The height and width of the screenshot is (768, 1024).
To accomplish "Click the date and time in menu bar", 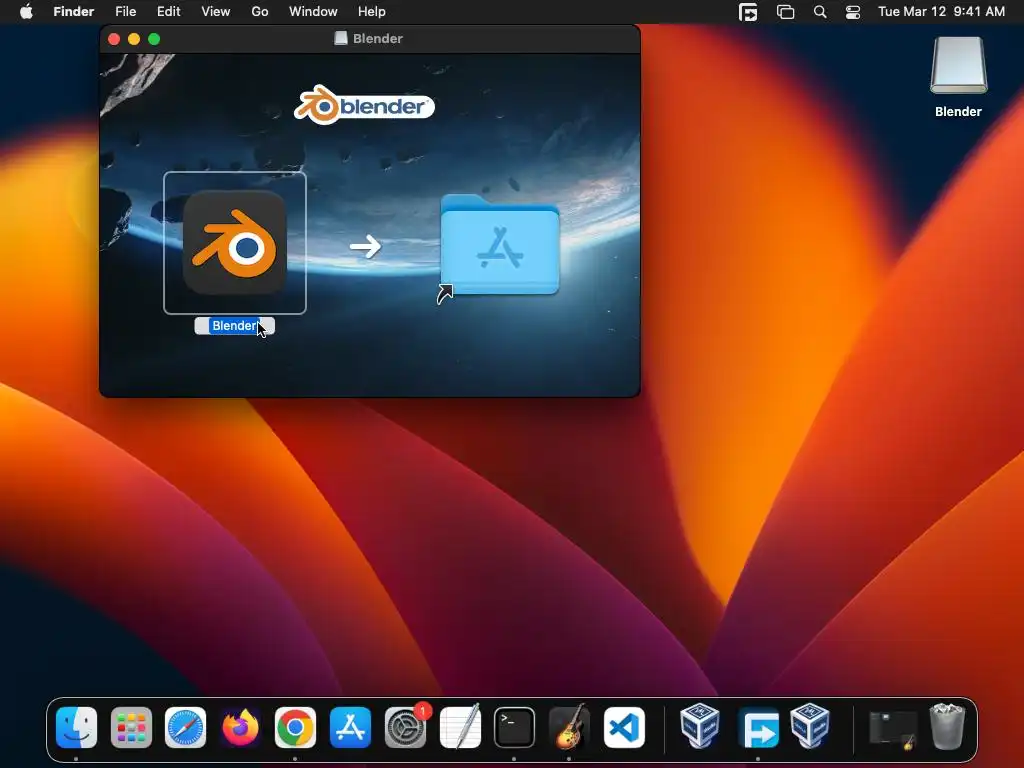I will click(941, 12).
